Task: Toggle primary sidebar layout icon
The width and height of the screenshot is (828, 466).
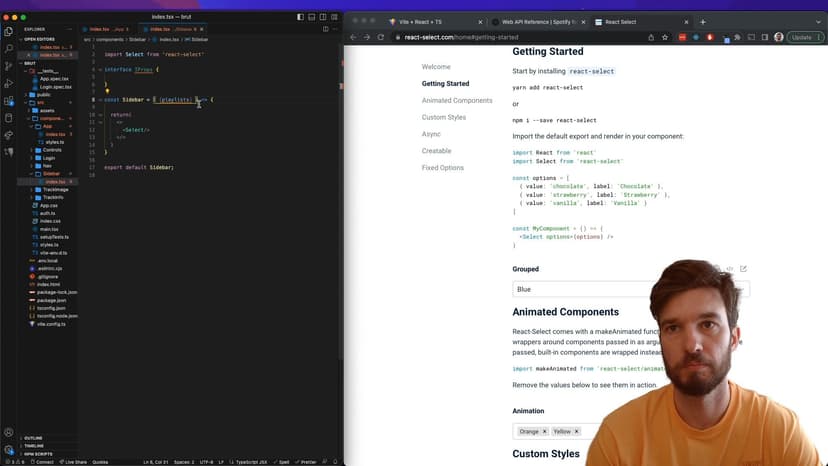Action: [302, 17]
